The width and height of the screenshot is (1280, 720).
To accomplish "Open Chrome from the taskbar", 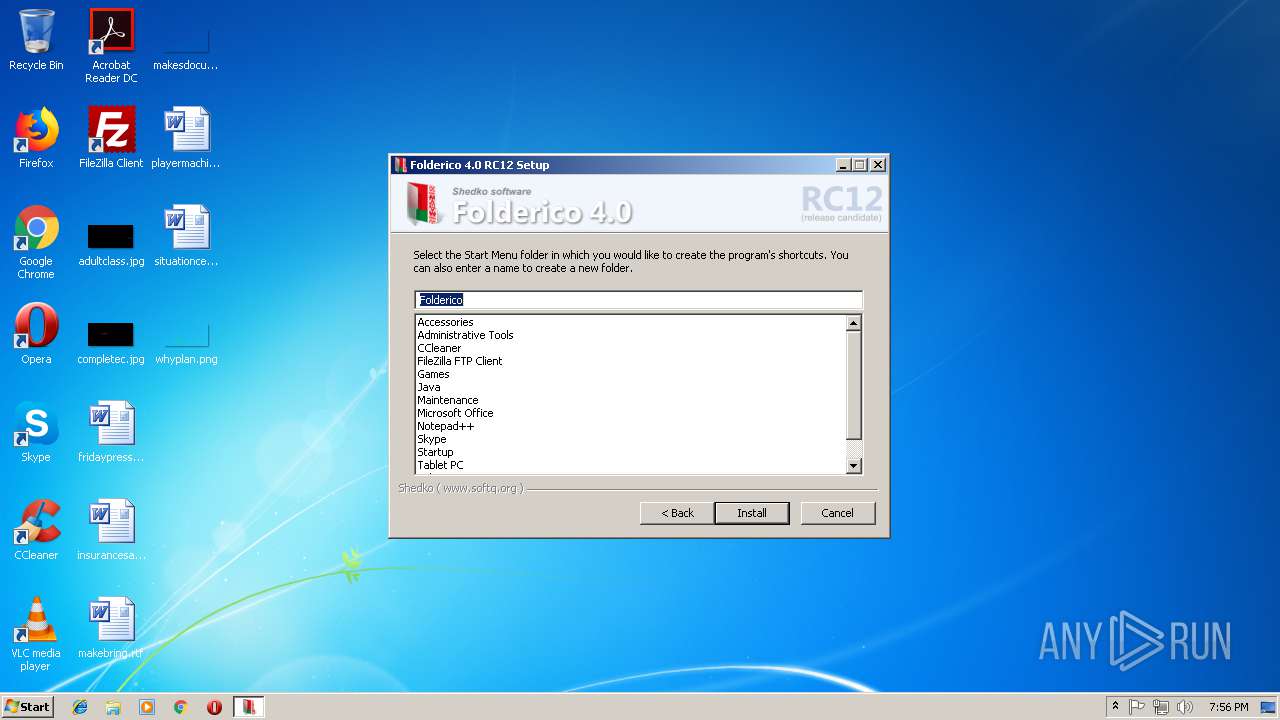I will coord(180,707).
